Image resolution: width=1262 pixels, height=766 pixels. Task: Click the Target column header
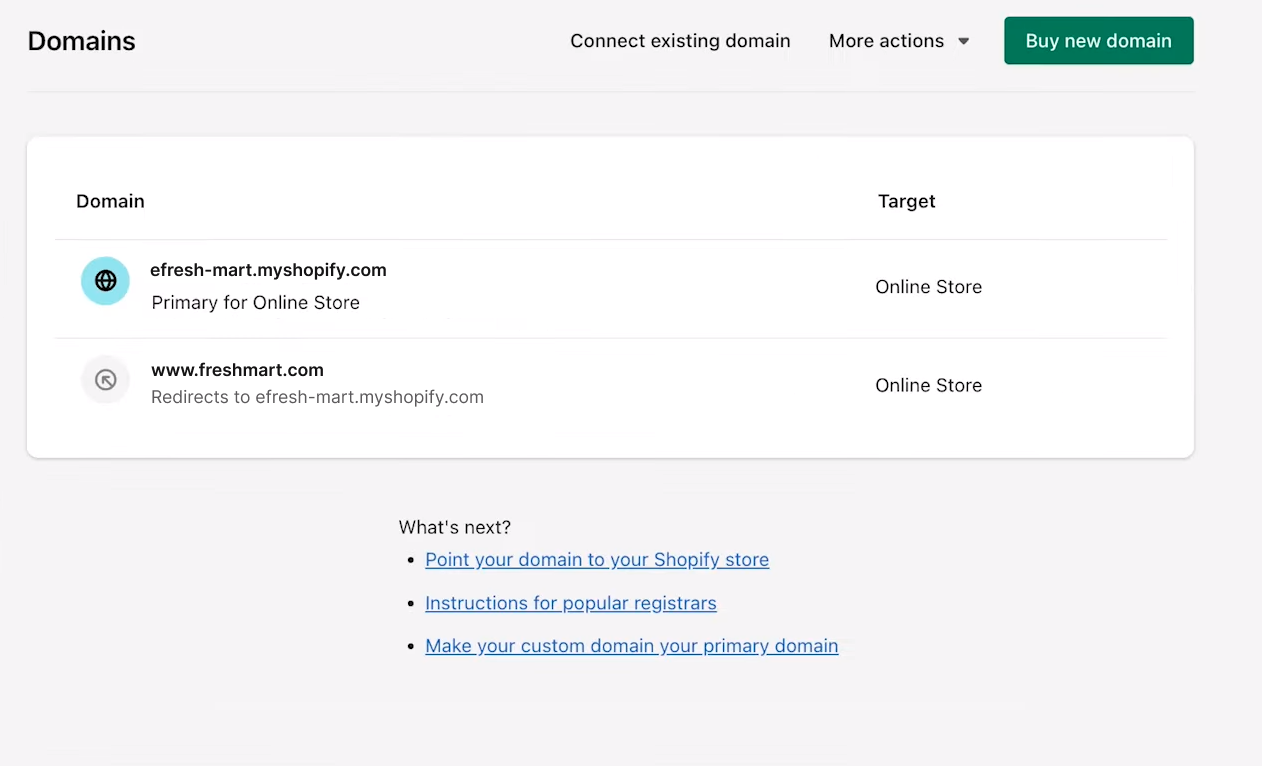[x=906, y=201]
